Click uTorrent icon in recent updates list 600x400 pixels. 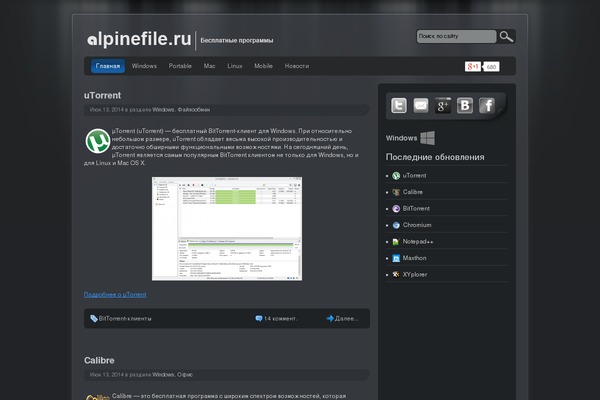click(396, 176)
